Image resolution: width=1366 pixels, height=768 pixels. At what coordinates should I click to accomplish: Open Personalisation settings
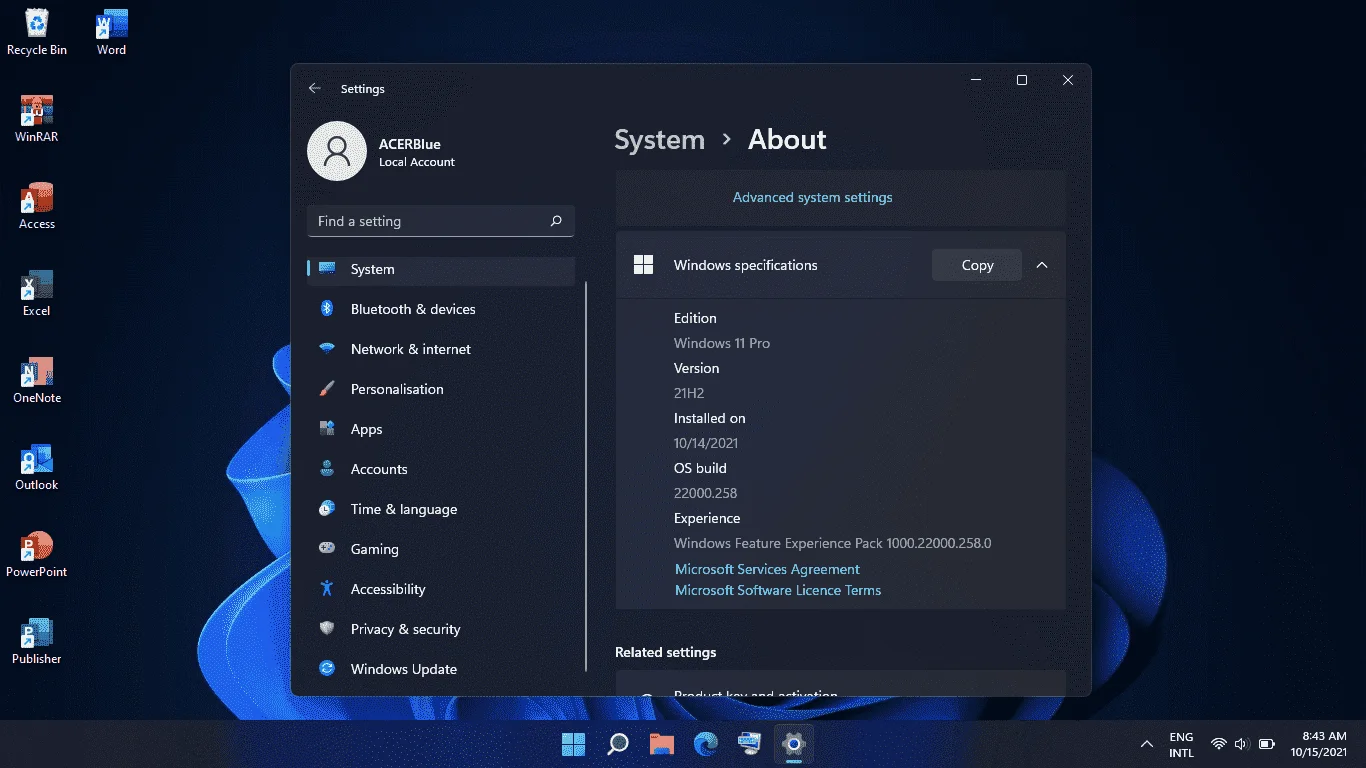(x=441, y=389)
